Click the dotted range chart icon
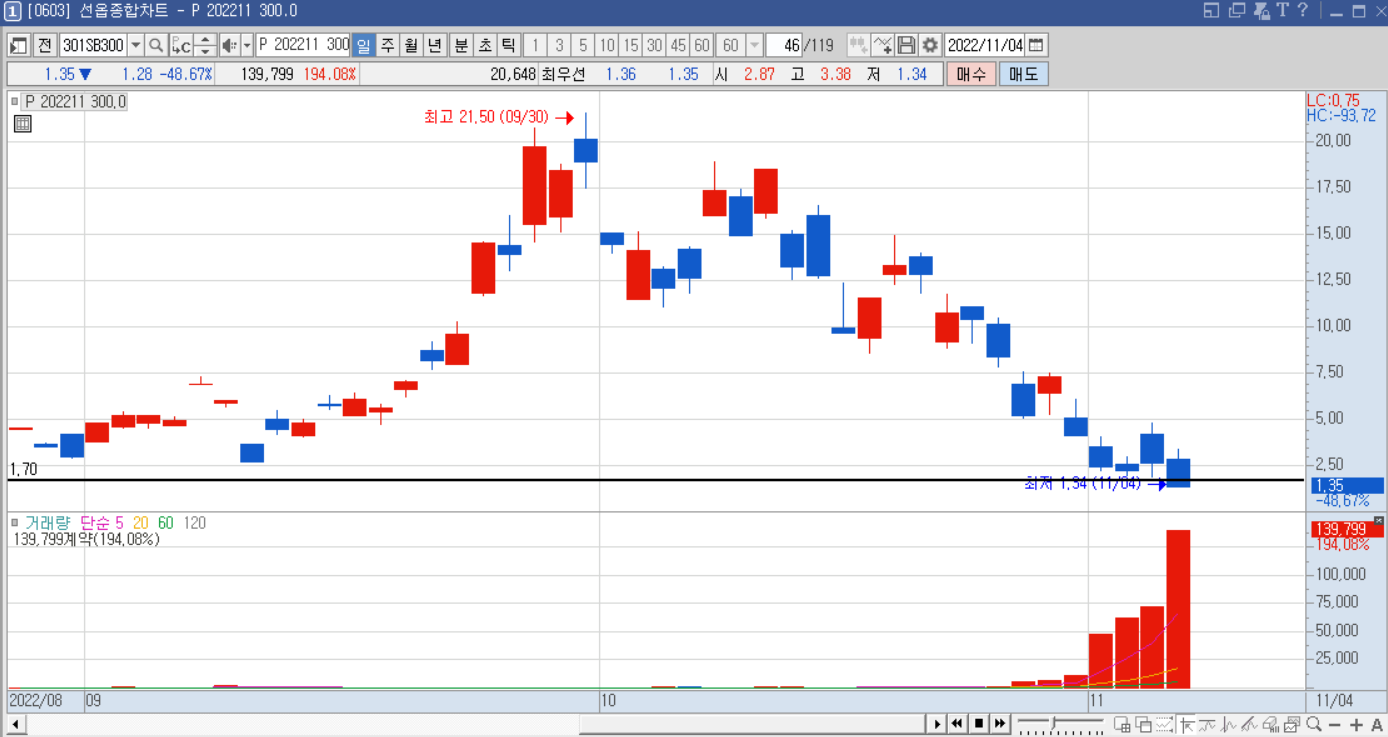Screen dimensions: 1388x737 point(1165,725)
